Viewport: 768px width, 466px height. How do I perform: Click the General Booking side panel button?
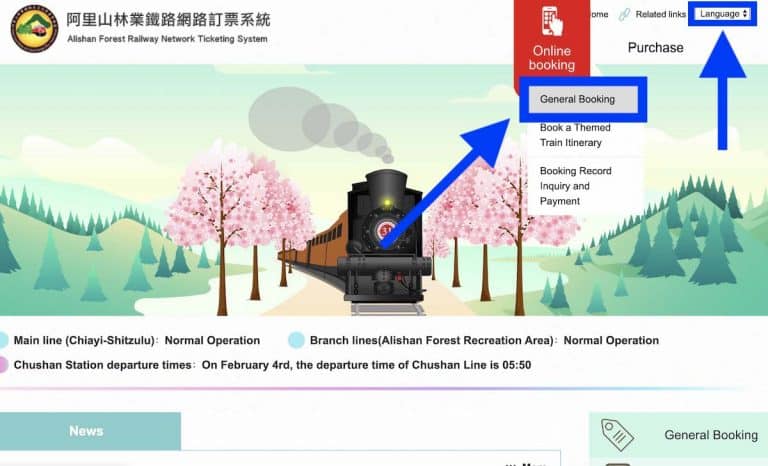point(678,435)
